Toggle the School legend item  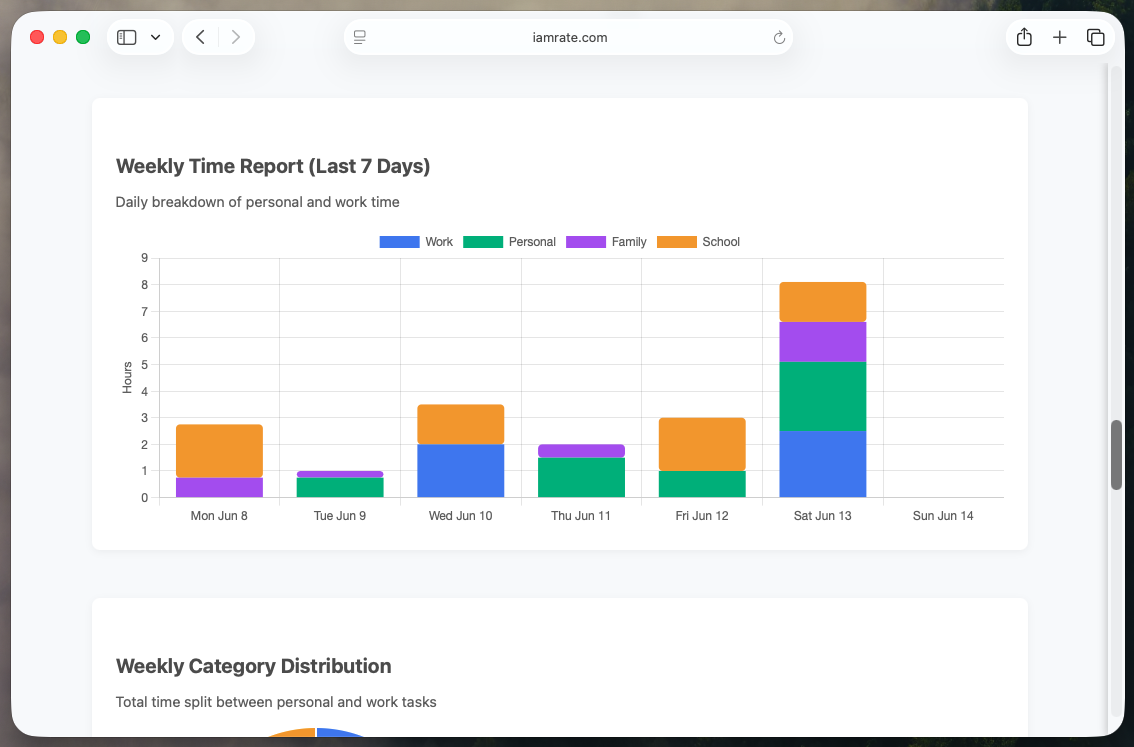pyautogui.click(x=699, y=242)
